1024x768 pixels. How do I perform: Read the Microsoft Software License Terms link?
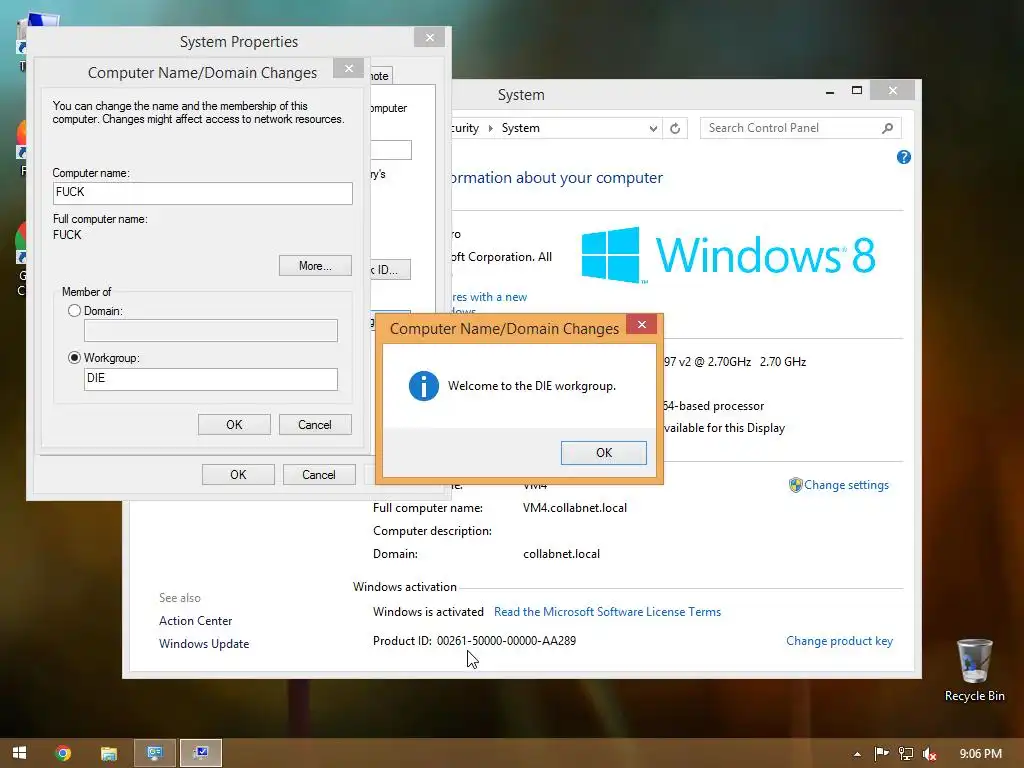coord(607,612)
